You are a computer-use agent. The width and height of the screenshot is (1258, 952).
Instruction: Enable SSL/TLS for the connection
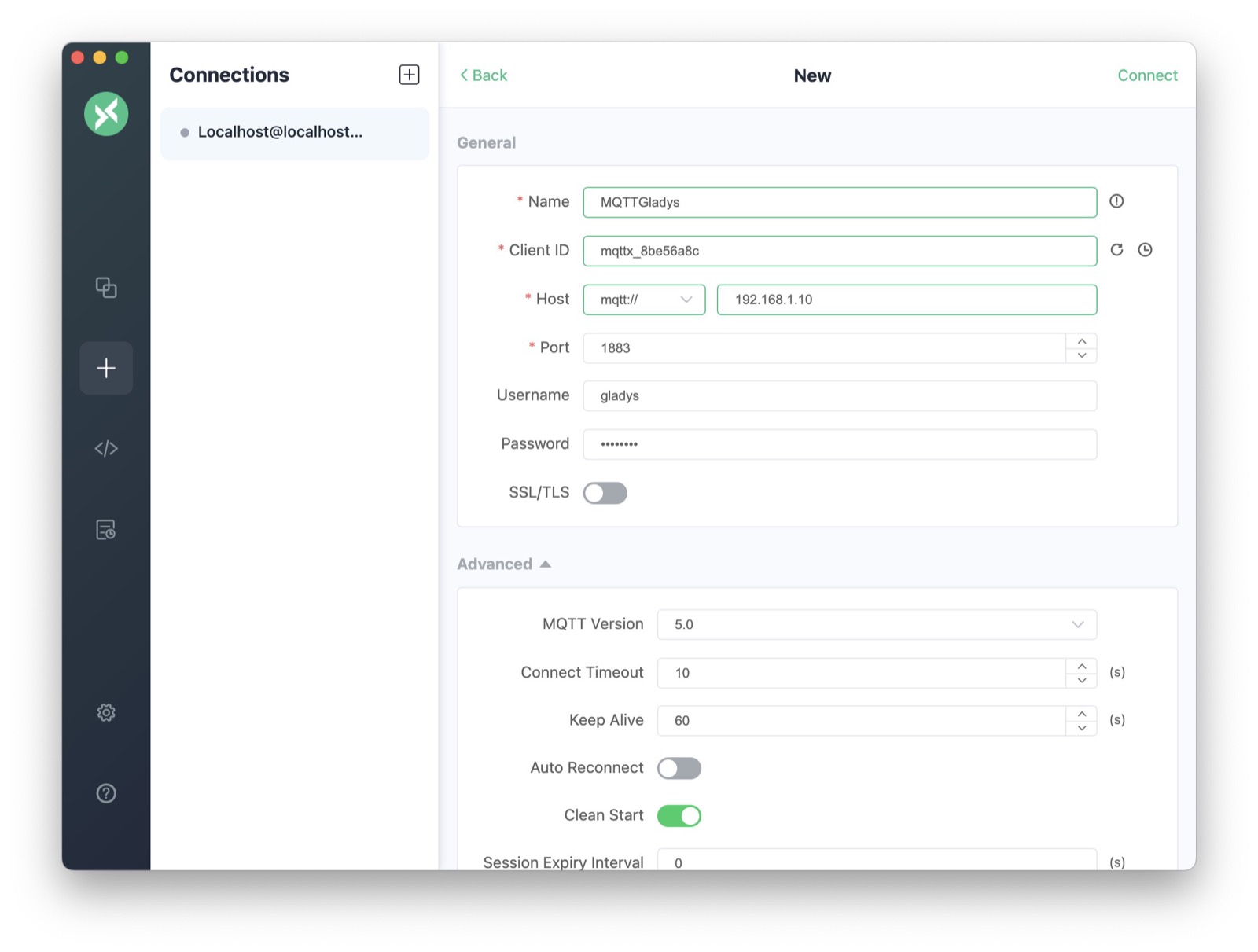[605, 493]
